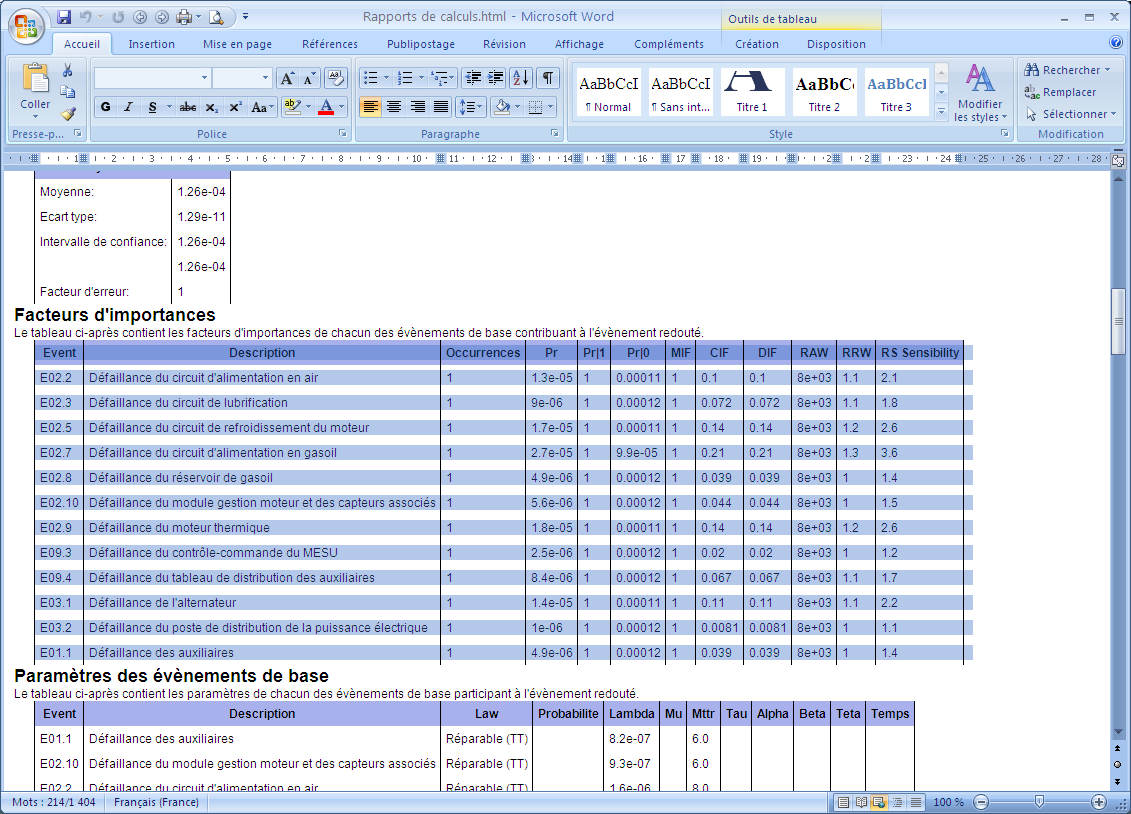The height and width of the screenshot is (814, 1131).
Task: Clear formatting with the eraser icon
Action: [x=335, y=78]
